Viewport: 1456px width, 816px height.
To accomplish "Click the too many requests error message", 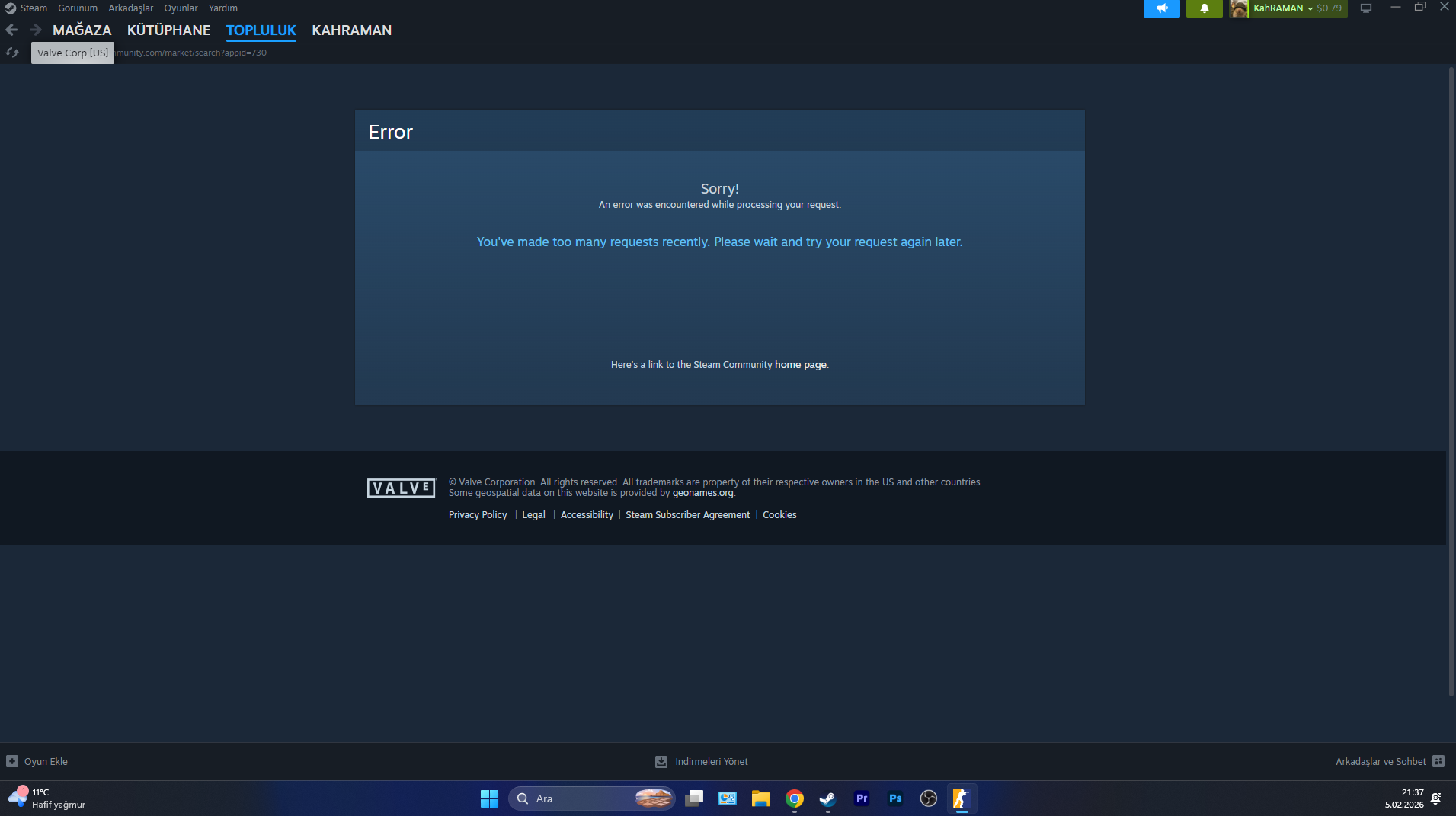I will click(720, 242).
